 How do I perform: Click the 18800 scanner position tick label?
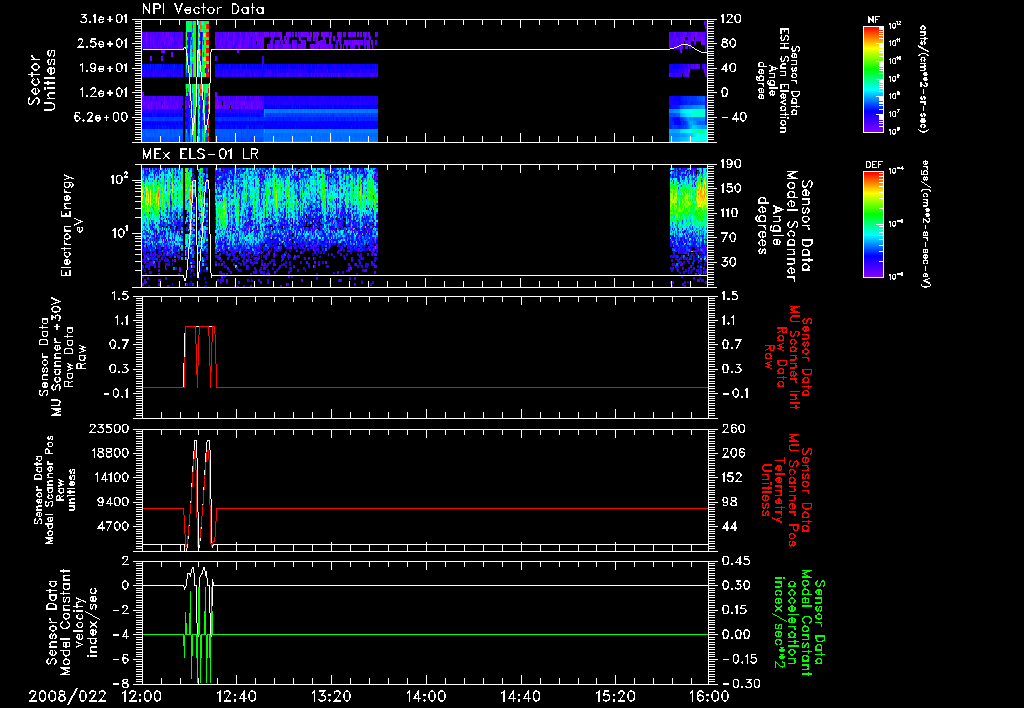point(109,453)
